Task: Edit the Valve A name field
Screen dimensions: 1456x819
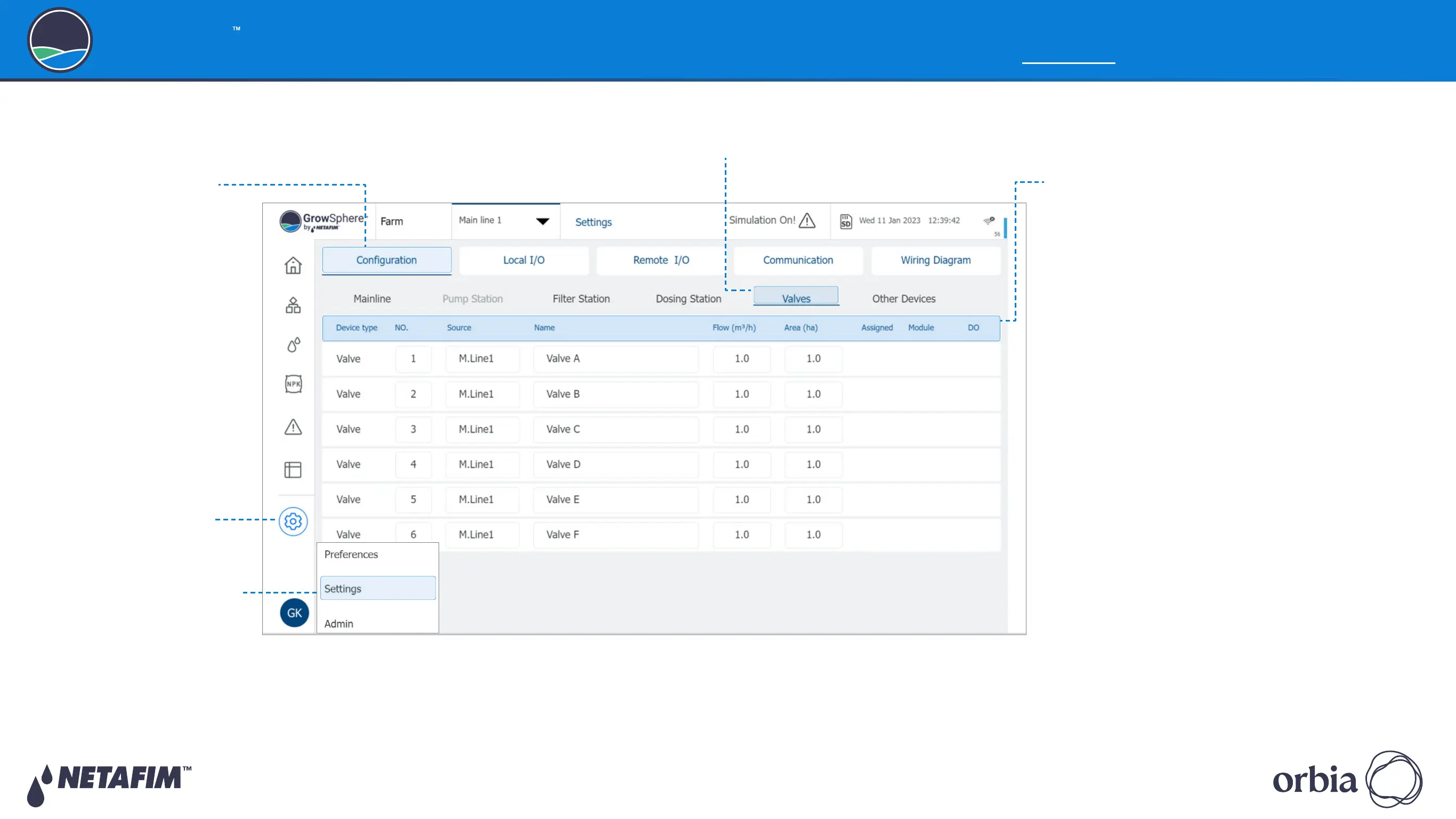Action: [x=616, y=359]
